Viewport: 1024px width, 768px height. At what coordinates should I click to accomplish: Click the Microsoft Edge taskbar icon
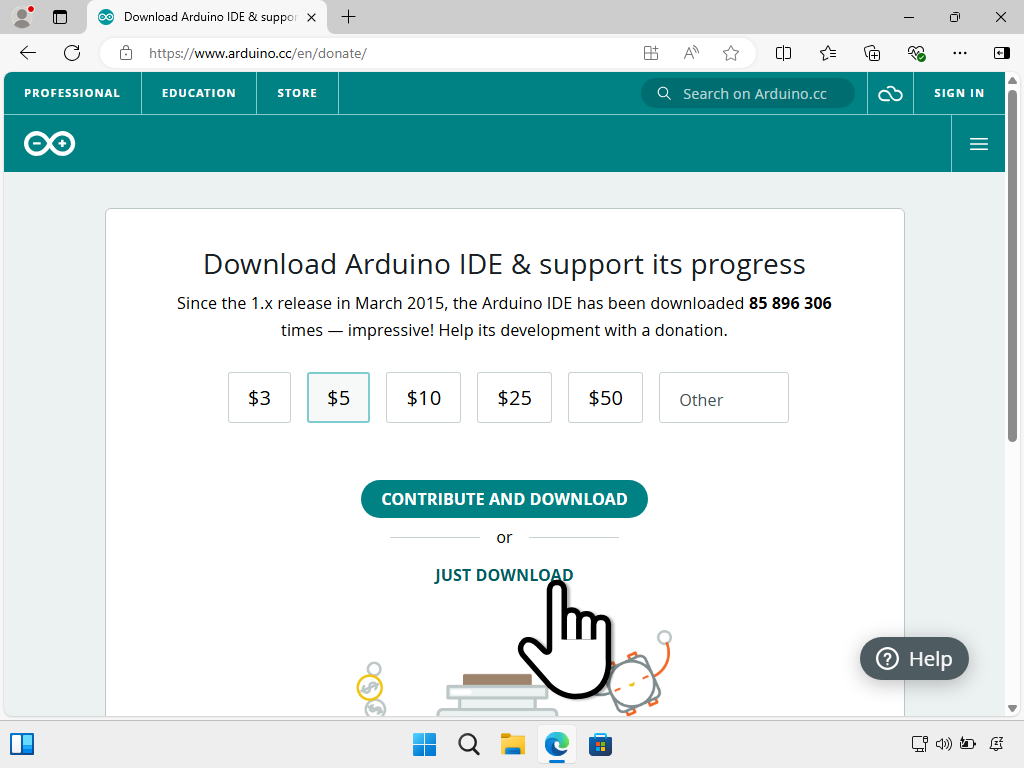[x=556, y=744]
